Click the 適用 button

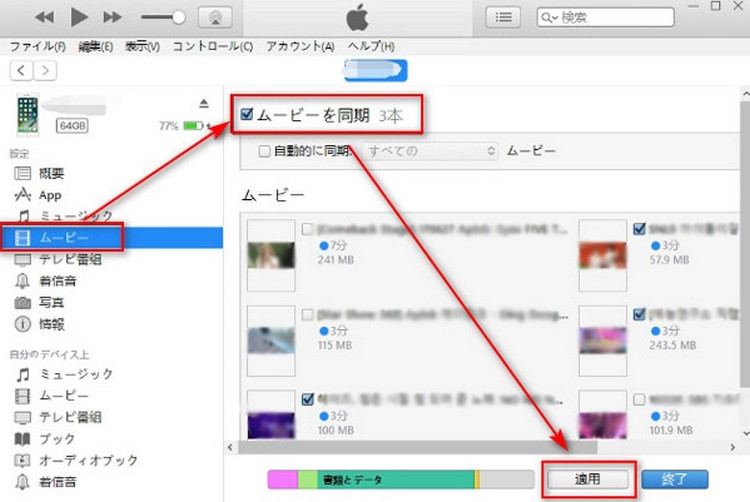point(586,479)
